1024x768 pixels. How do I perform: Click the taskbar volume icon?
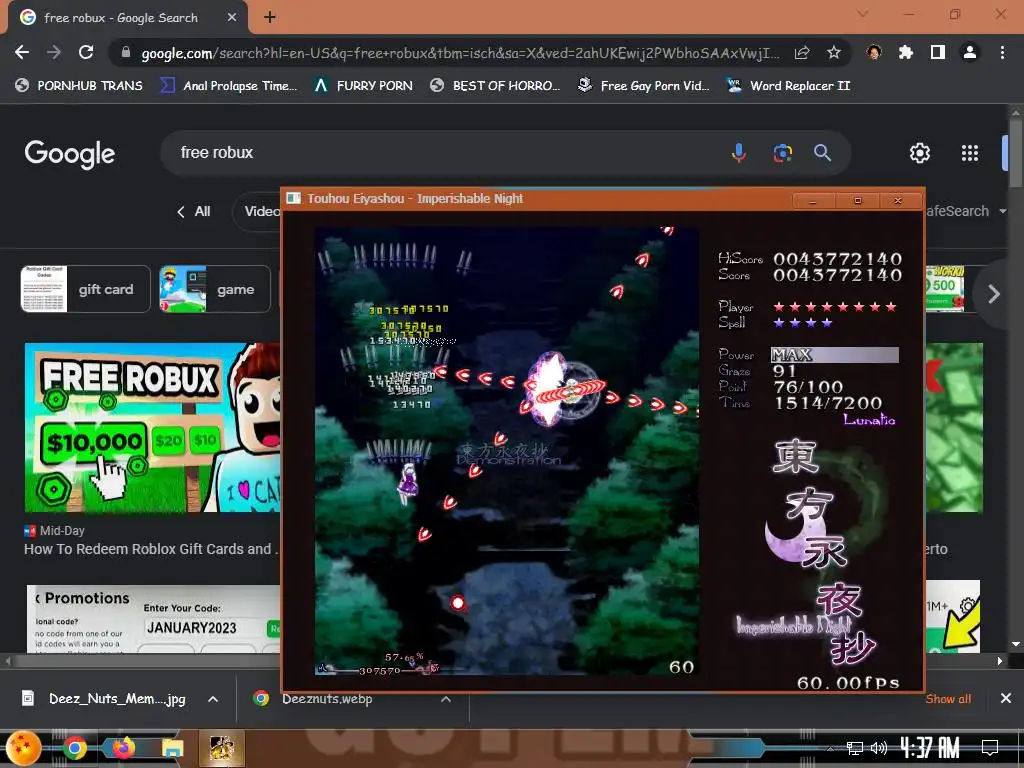[x=879, y=748]
